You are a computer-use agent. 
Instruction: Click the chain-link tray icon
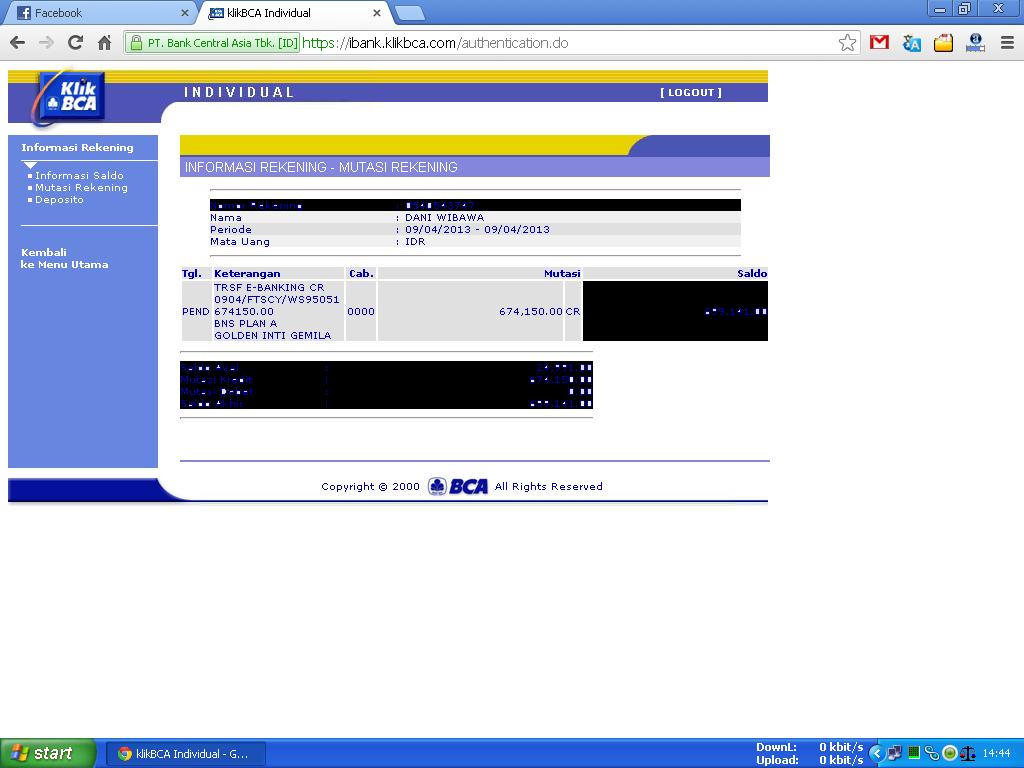pyautogui.click(x=931, y=754)
